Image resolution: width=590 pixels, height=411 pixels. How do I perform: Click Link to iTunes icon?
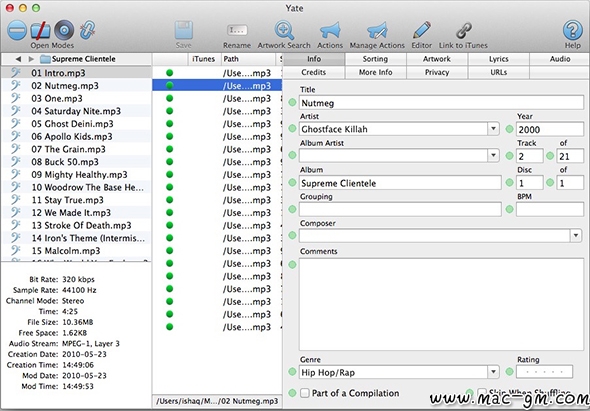[464, 31]
